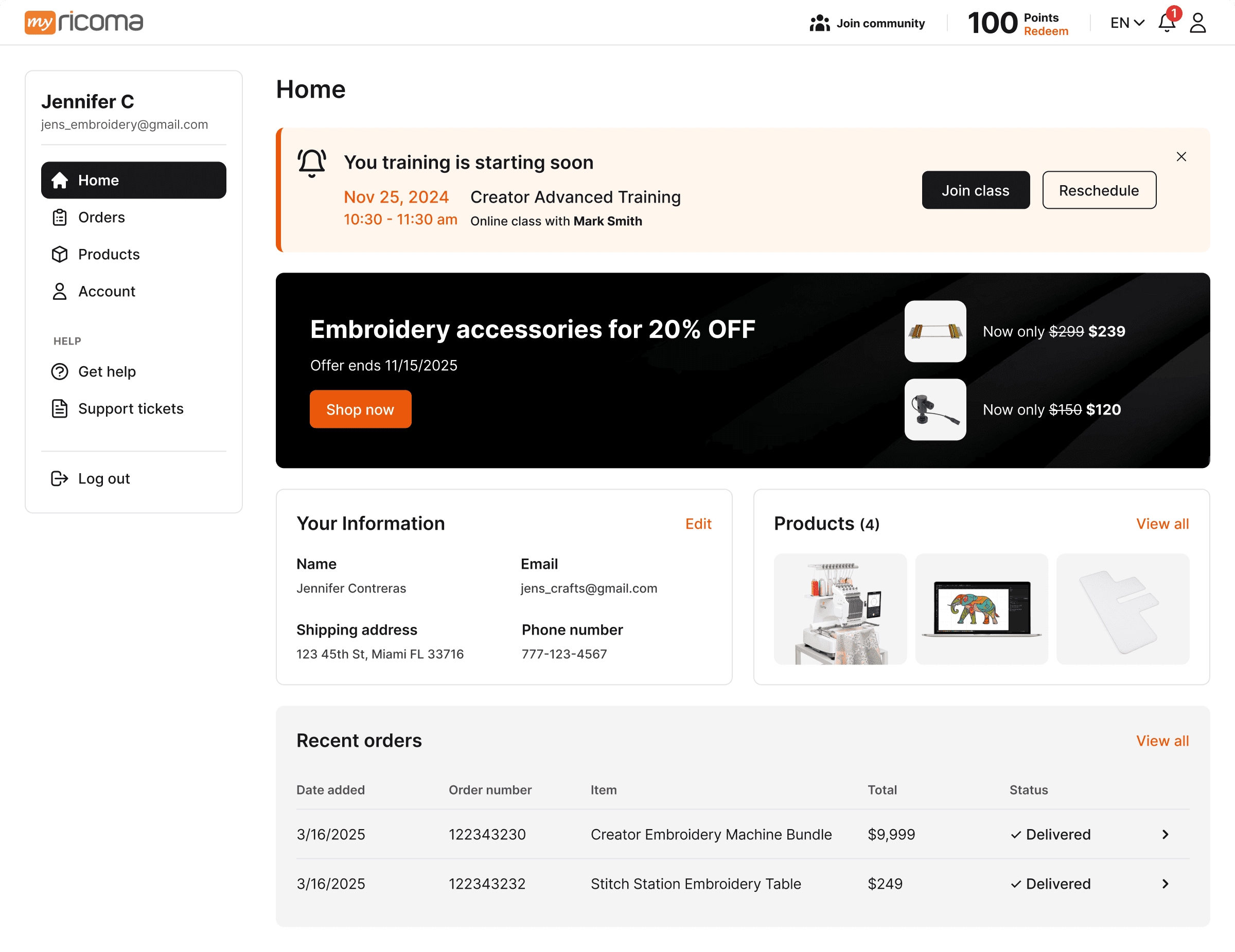1235x952 pixels.
Task: Open the EN language dropdown
Action: (1127, 23)
